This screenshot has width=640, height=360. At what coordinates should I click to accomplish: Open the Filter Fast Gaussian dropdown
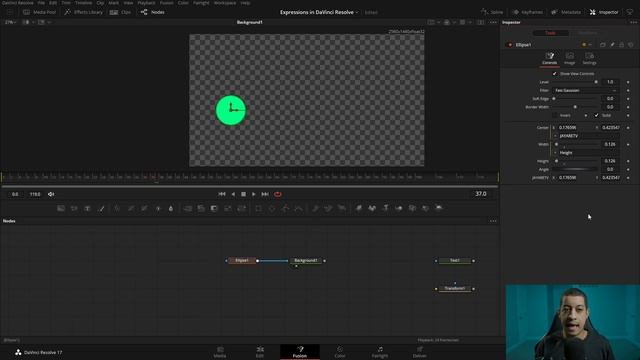click(x=586, y=90)
